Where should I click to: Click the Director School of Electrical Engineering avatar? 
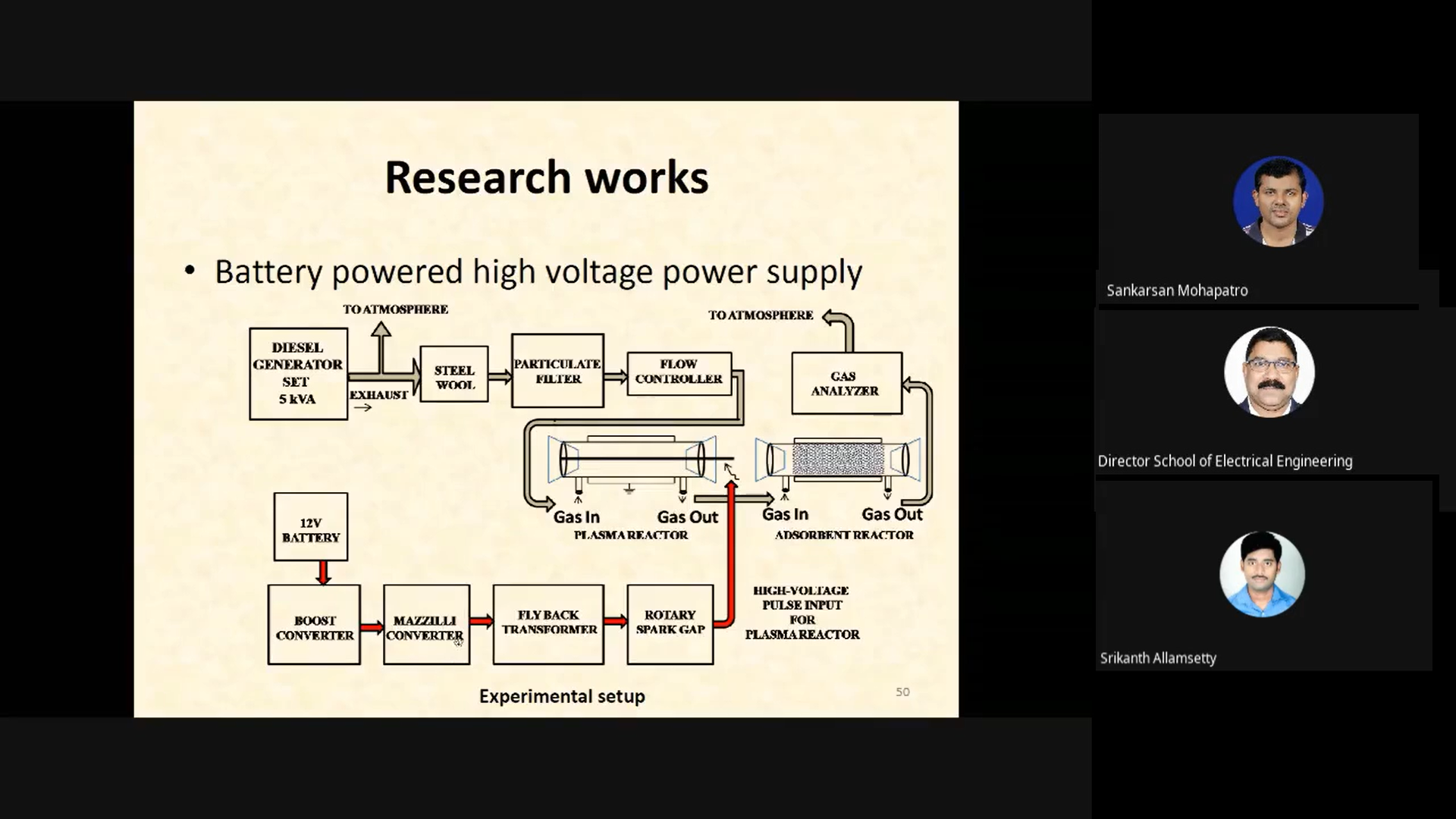click(1269, 372)
